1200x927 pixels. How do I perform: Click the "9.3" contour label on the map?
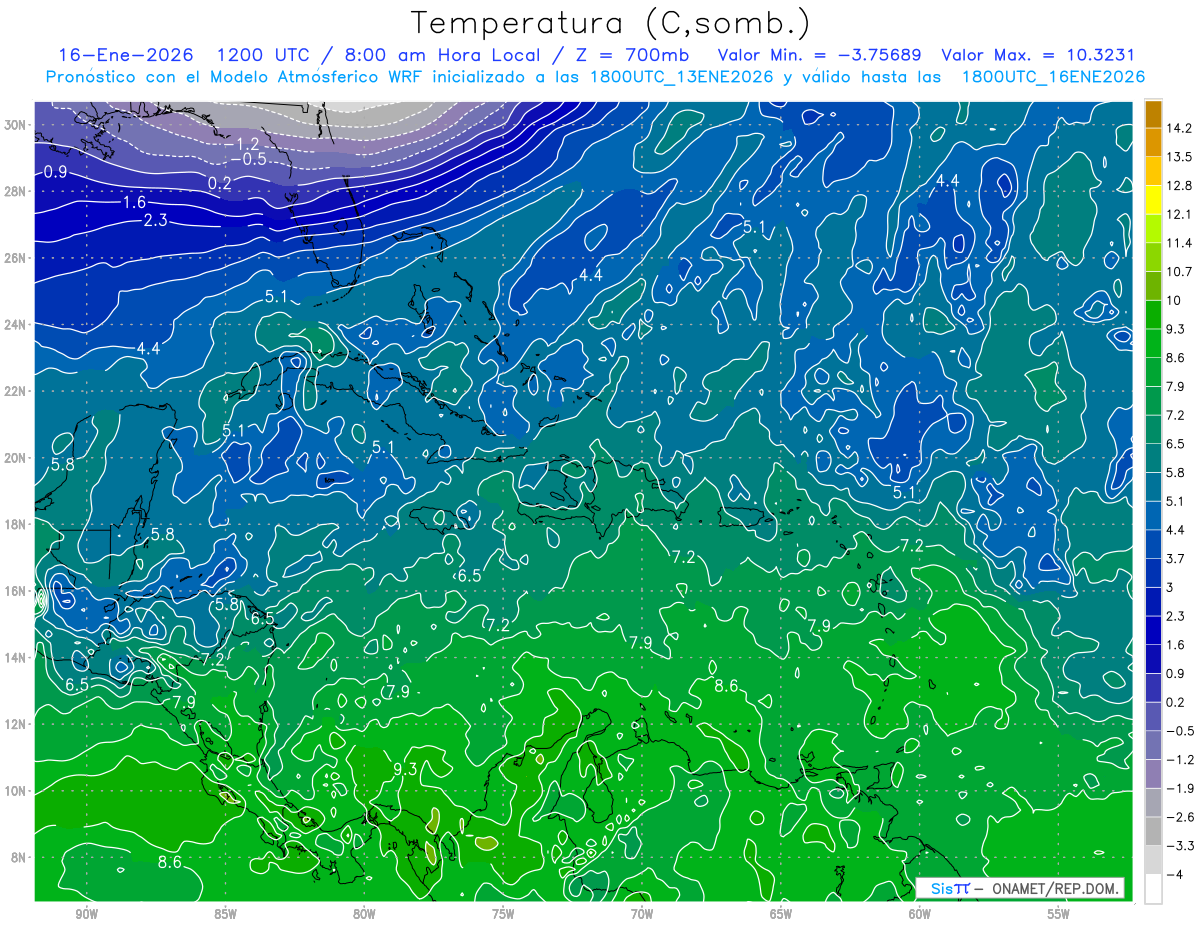(x=405, y=769)
